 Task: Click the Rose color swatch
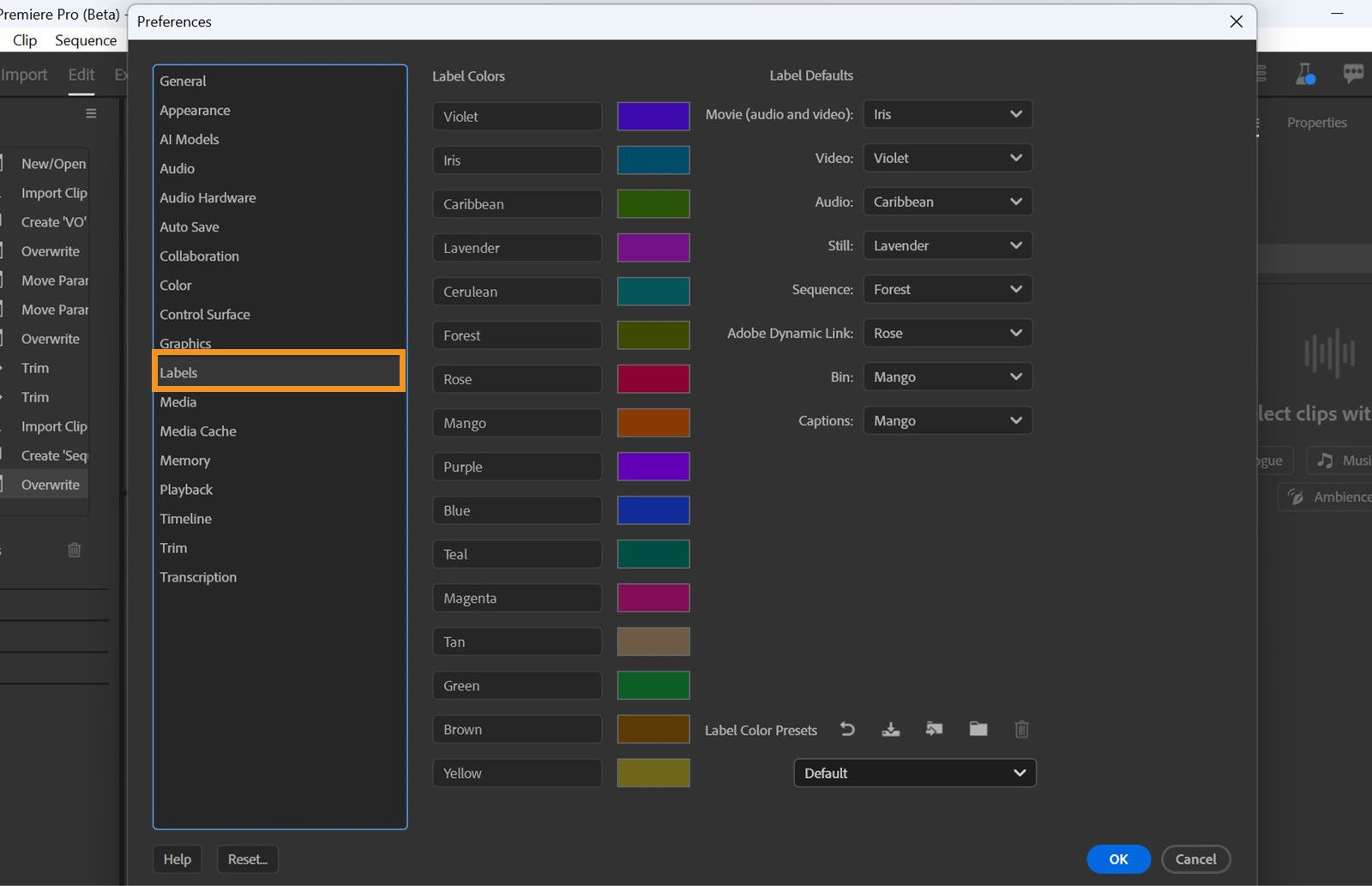653,378
